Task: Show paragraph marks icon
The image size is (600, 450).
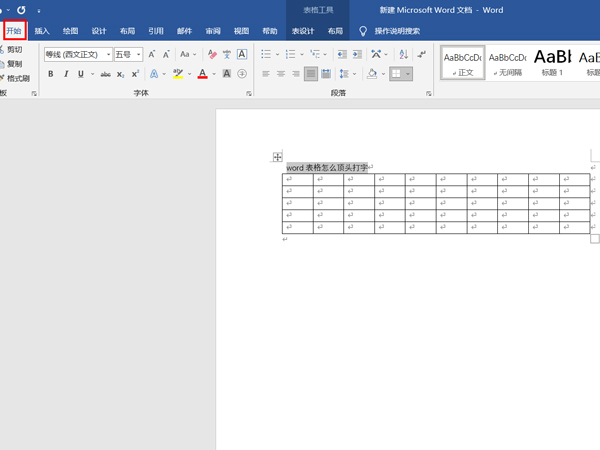Action: click(x=421, y=55)
